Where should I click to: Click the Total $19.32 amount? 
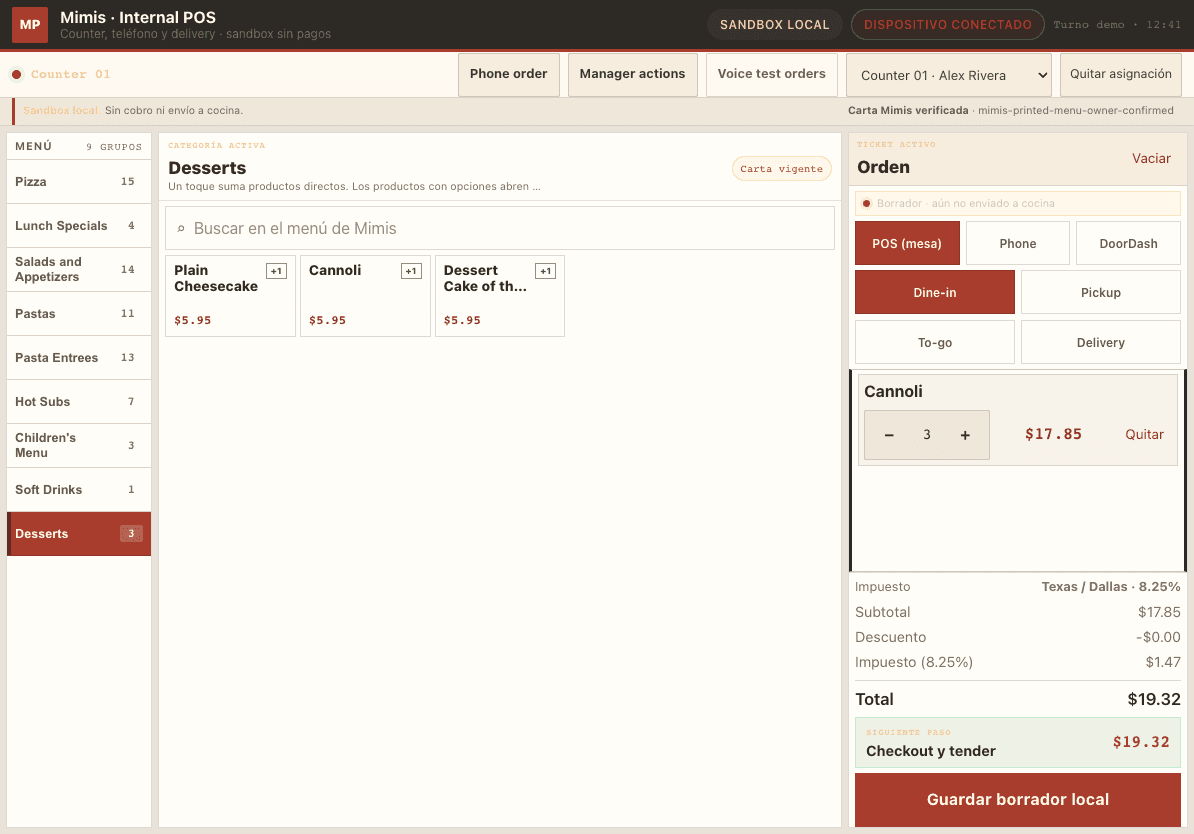(x=1154, y=699)
